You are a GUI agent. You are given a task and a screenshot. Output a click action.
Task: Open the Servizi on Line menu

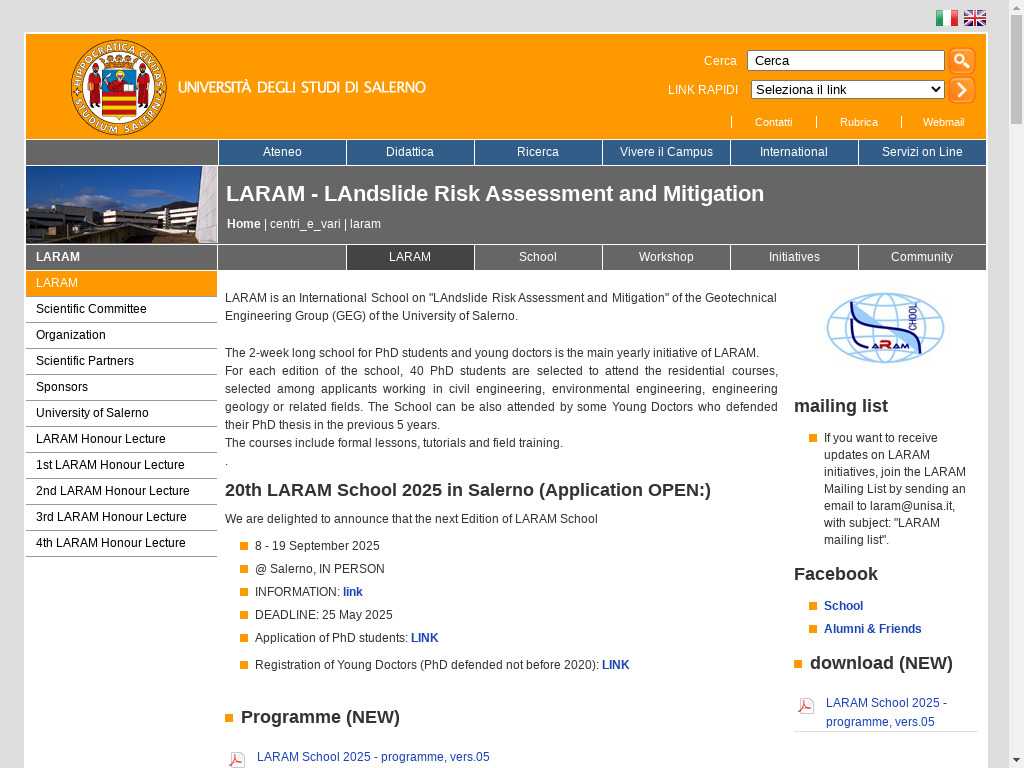(922, 152)
